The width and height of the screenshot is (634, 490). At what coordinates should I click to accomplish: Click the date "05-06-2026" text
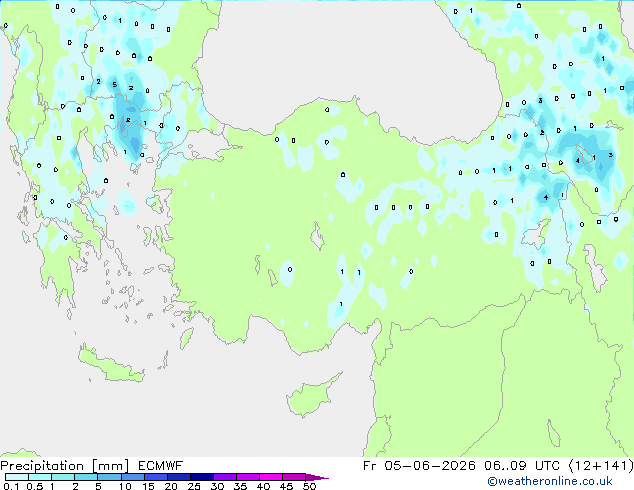tap(430, 466)
